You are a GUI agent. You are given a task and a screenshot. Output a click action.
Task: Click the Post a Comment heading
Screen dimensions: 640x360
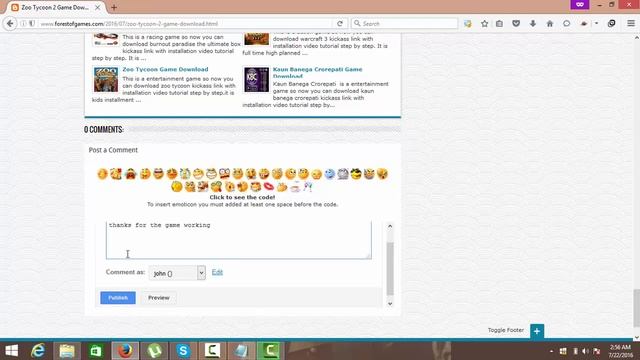point(113,150)
